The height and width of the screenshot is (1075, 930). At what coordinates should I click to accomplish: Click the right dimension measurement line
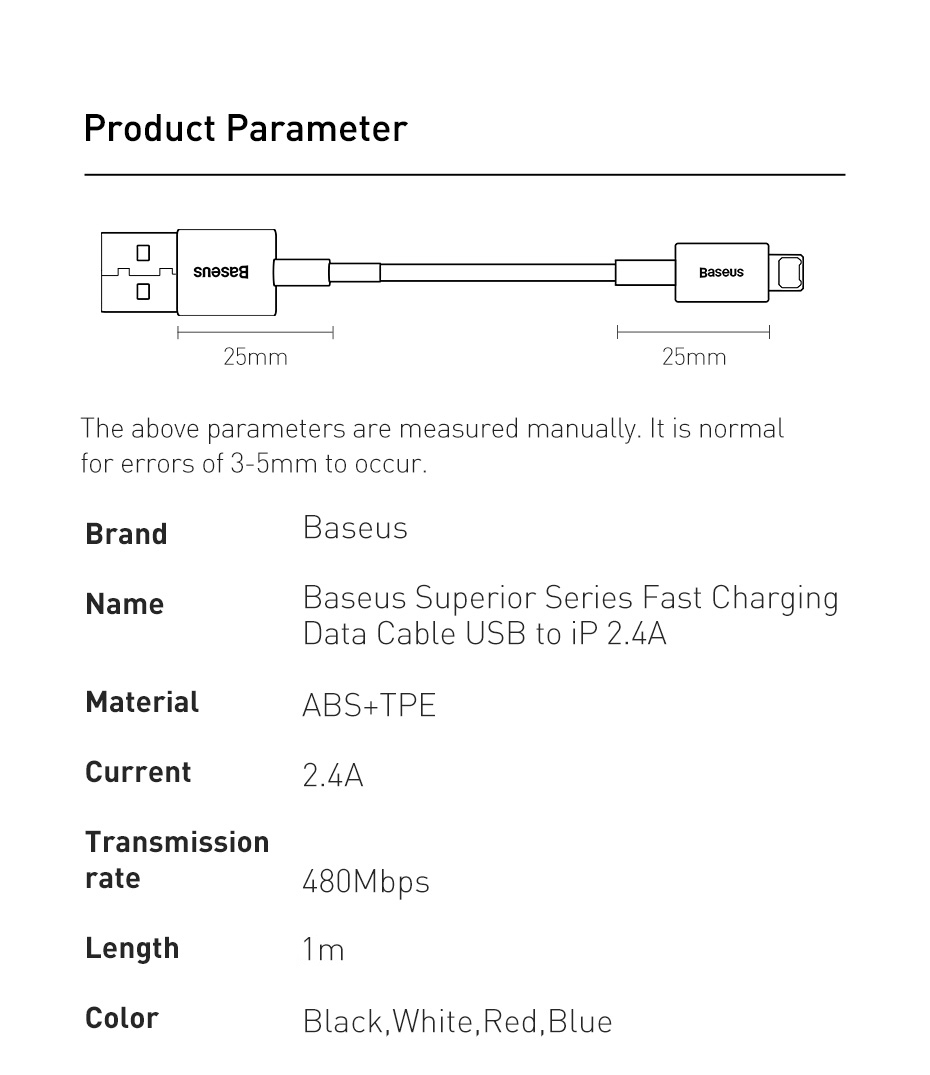click(694, 333)
